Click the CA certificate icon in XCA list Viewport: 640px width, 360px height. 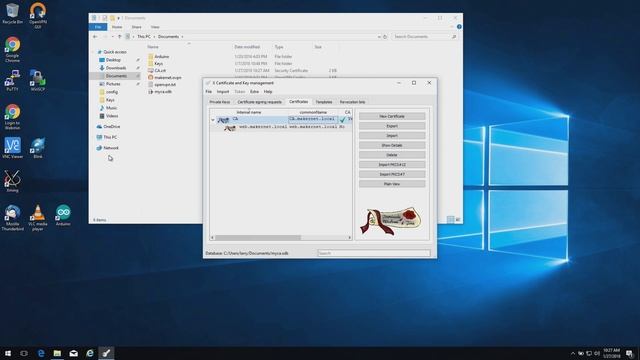[x=223, y=120]
